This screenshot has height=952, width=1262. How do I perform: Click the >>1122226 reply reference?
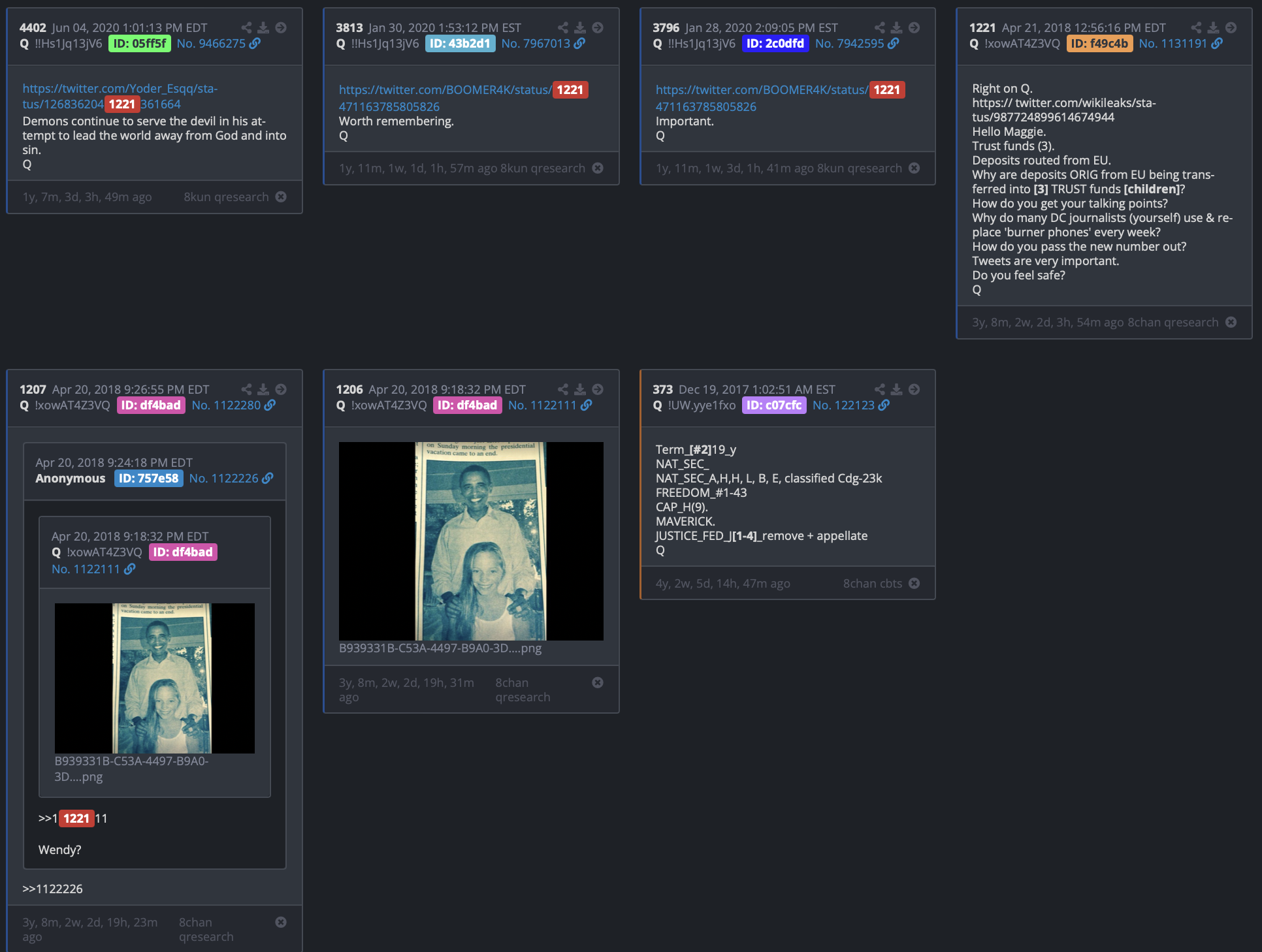click(x=53, y=889)
